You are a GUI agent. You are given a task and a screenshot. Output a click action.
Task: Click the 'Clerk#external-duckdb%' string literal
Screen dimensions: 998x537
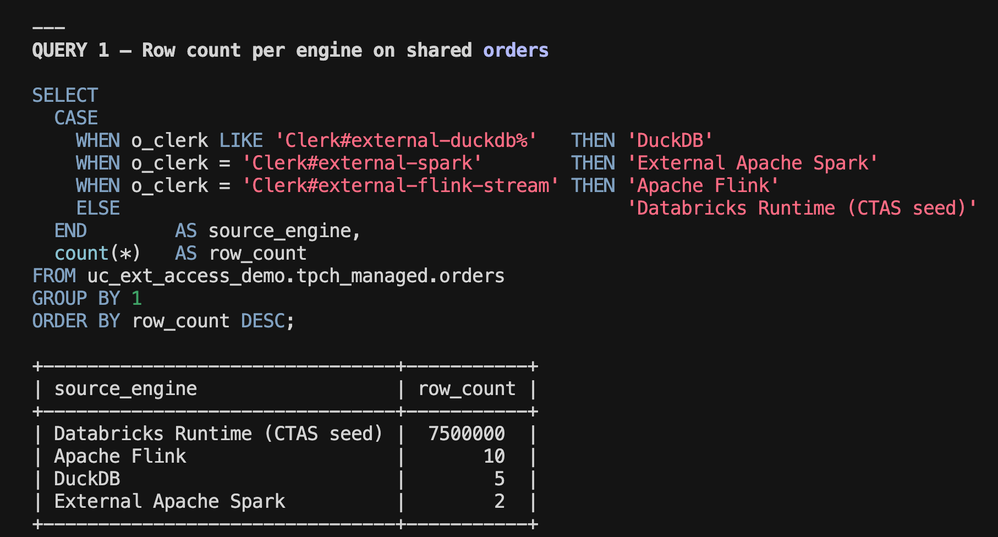[406, 141]
